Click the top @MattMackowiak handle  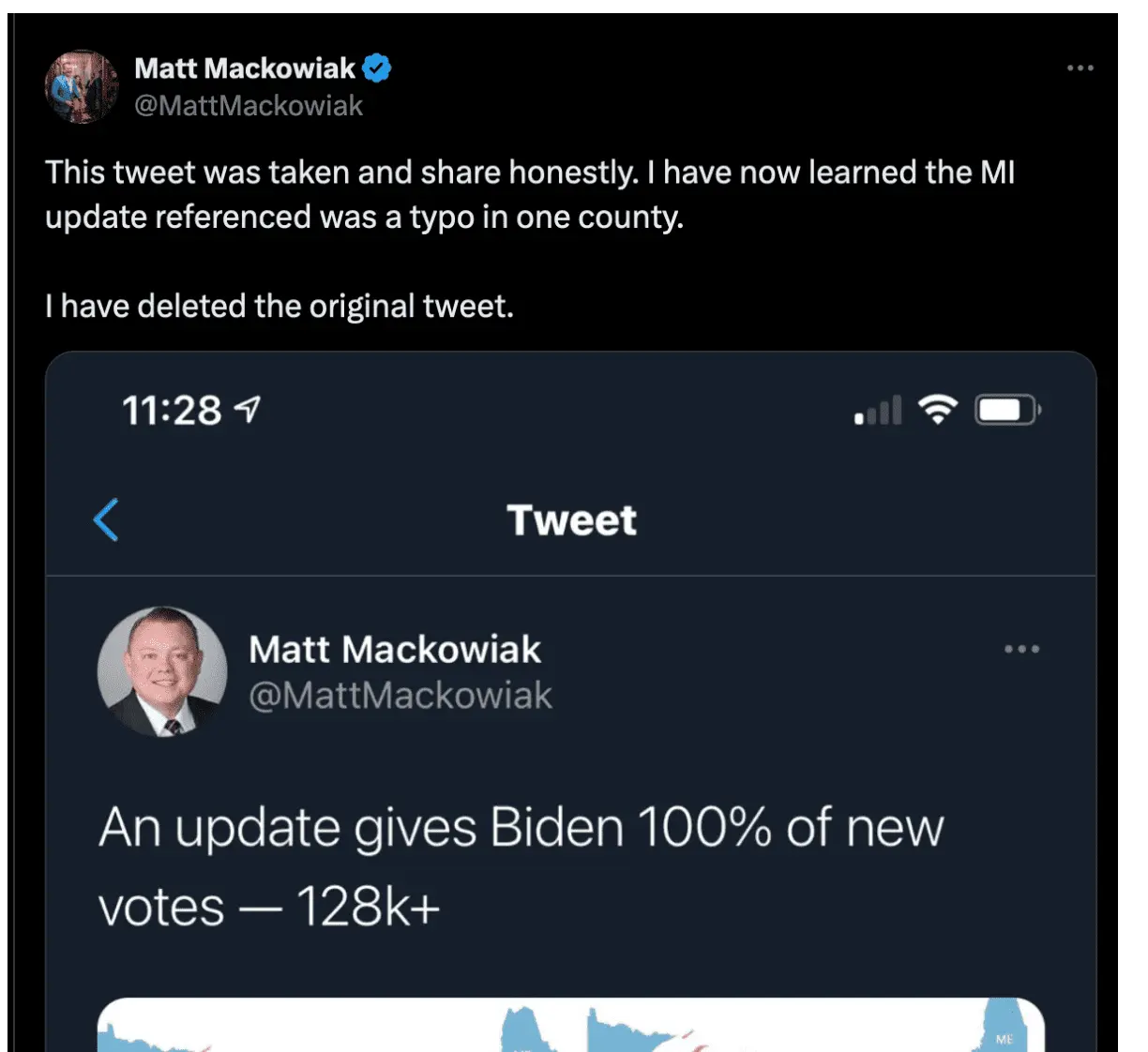coord(249,106)
